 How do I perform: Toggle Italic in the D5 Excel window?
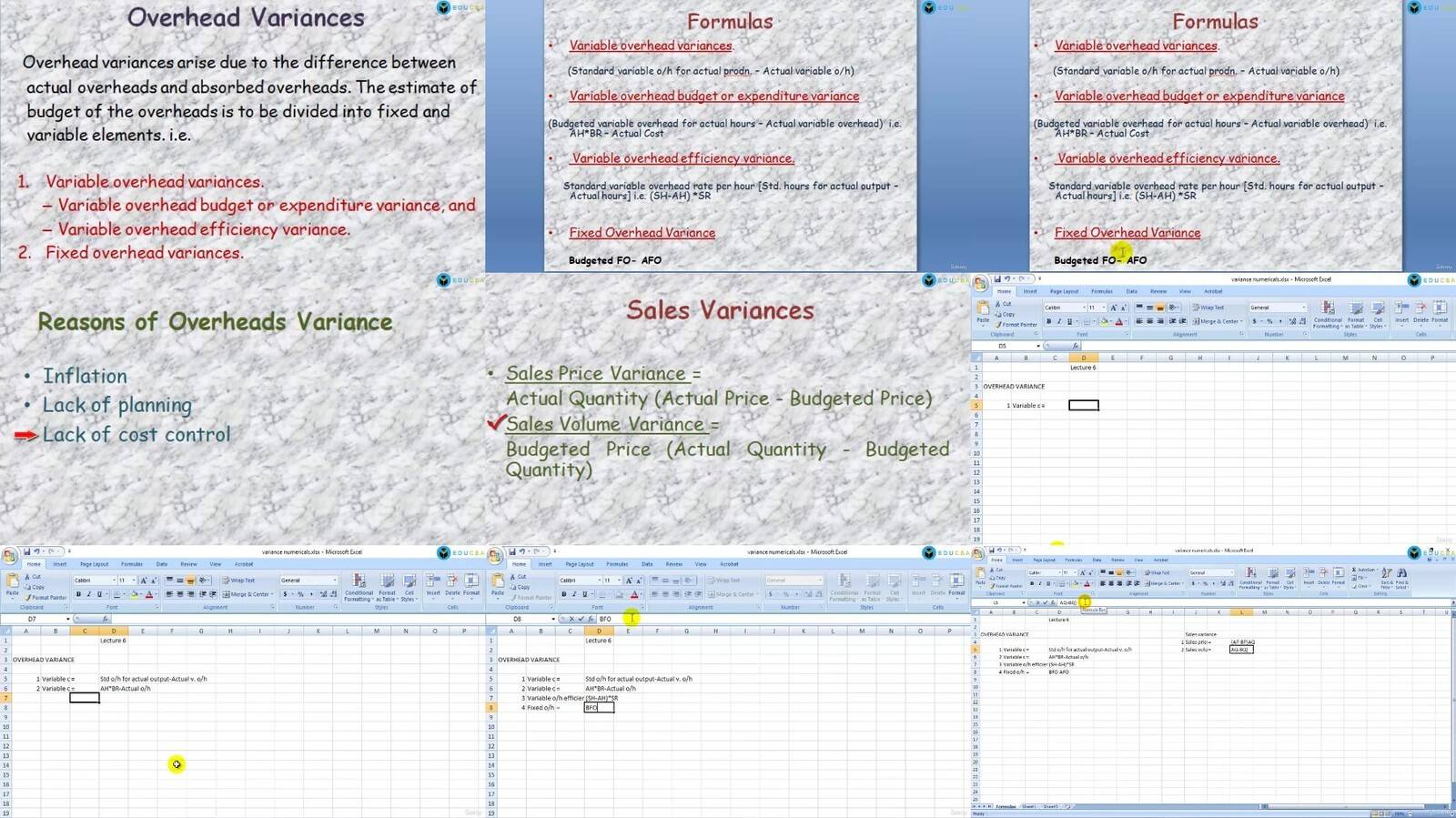point(1059,321)
